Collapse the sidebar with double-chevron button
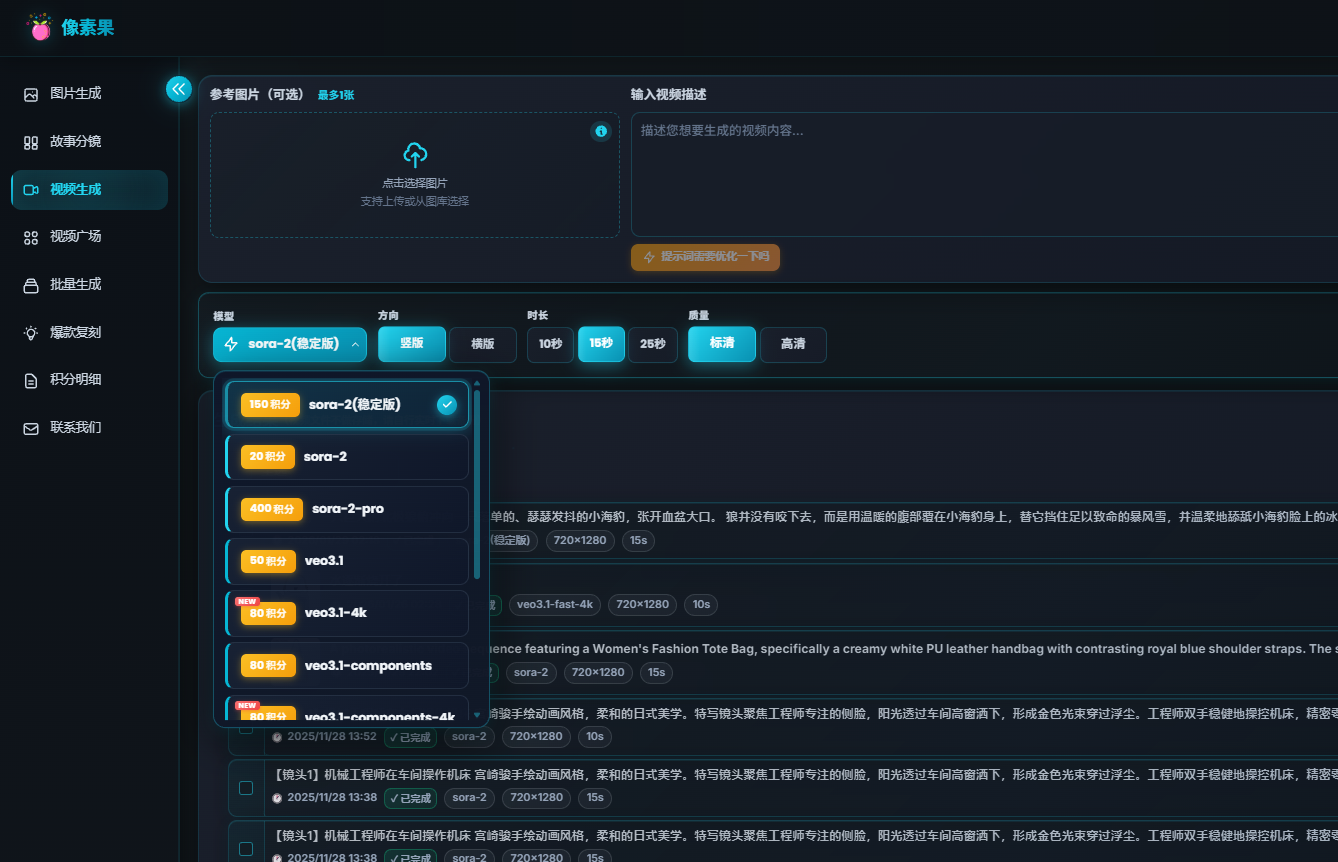This screenshot has height=862, width=1338. [178, 89]
